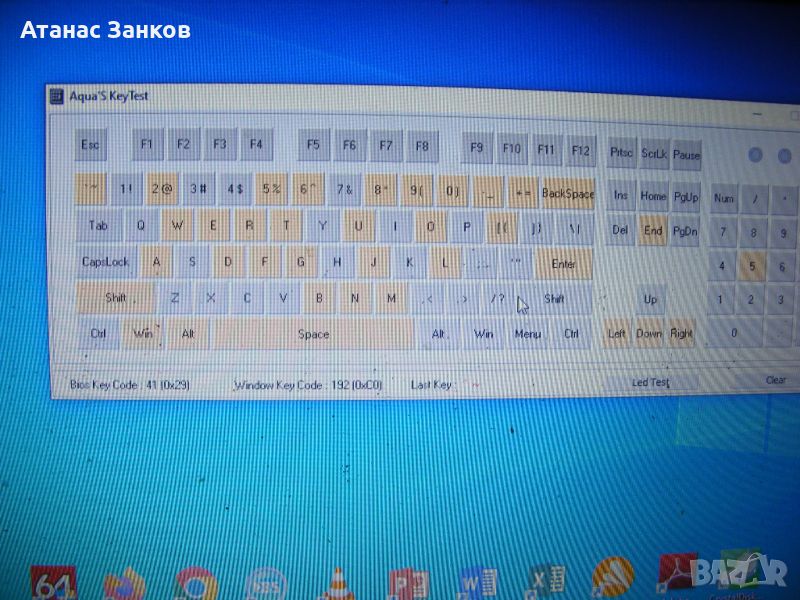The width and height of the screenshot is (800, 600).
Task: Click the Right arrow key
Action: 681,334
